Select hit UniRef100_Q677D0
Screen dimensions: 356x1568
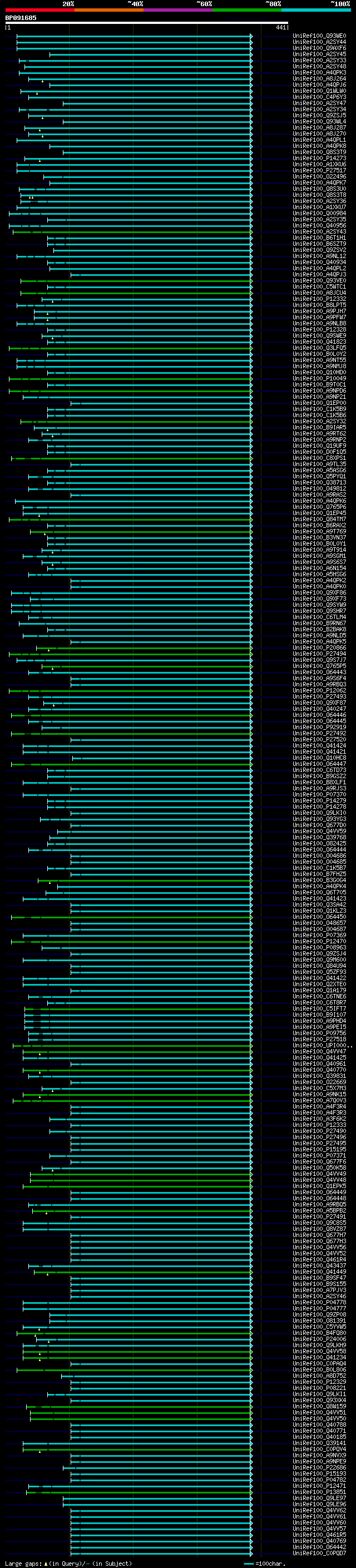(x=319, y=825)
